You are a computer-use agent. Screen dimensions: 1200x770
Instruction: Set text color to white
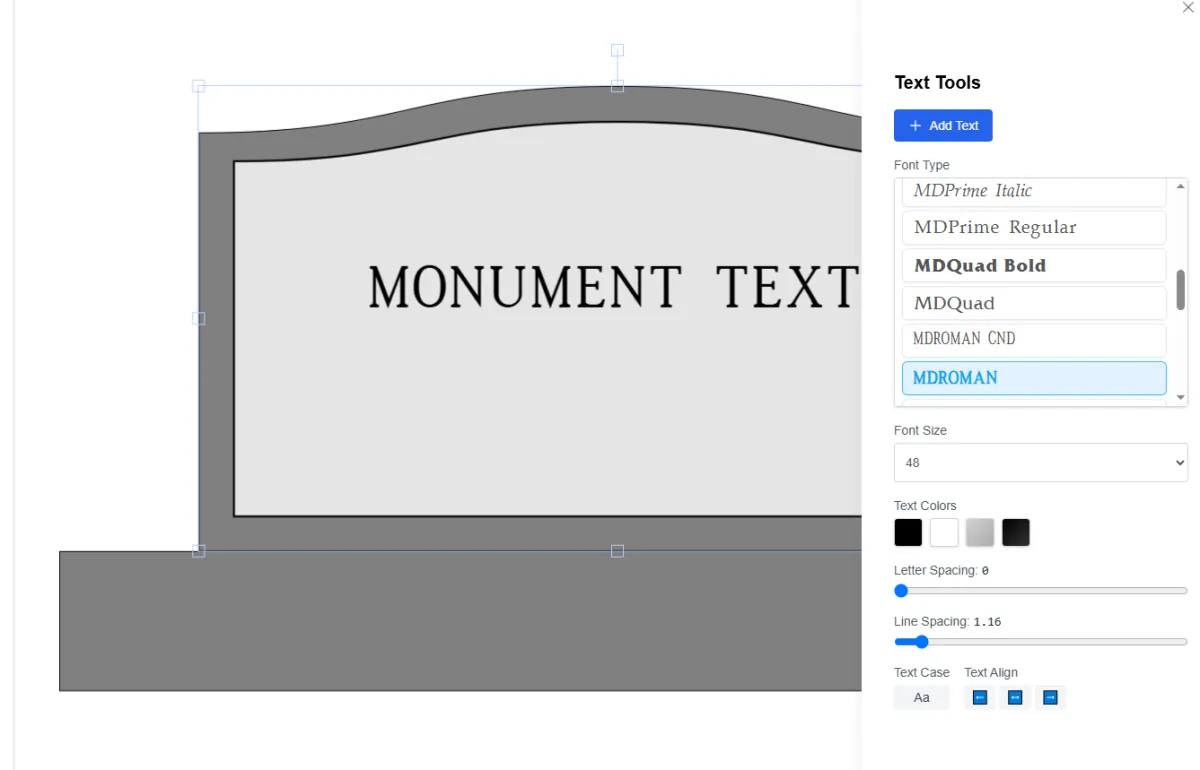coord(944,532)
